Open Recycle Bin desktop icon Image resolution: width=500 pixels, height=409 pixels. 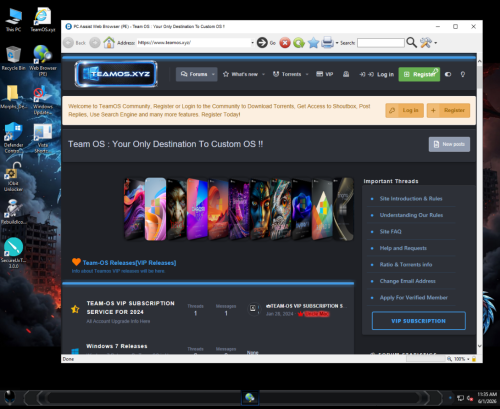[13, 58]
